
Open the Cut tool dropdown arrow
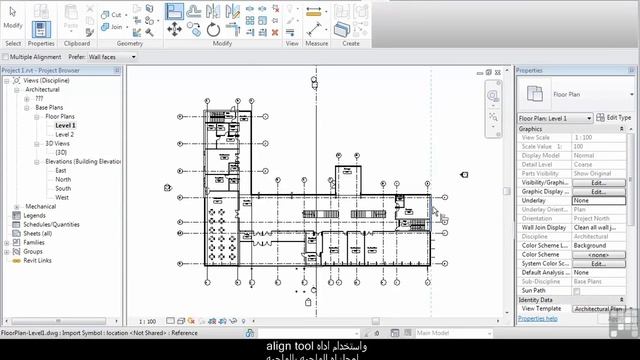[x=126, y=15]
